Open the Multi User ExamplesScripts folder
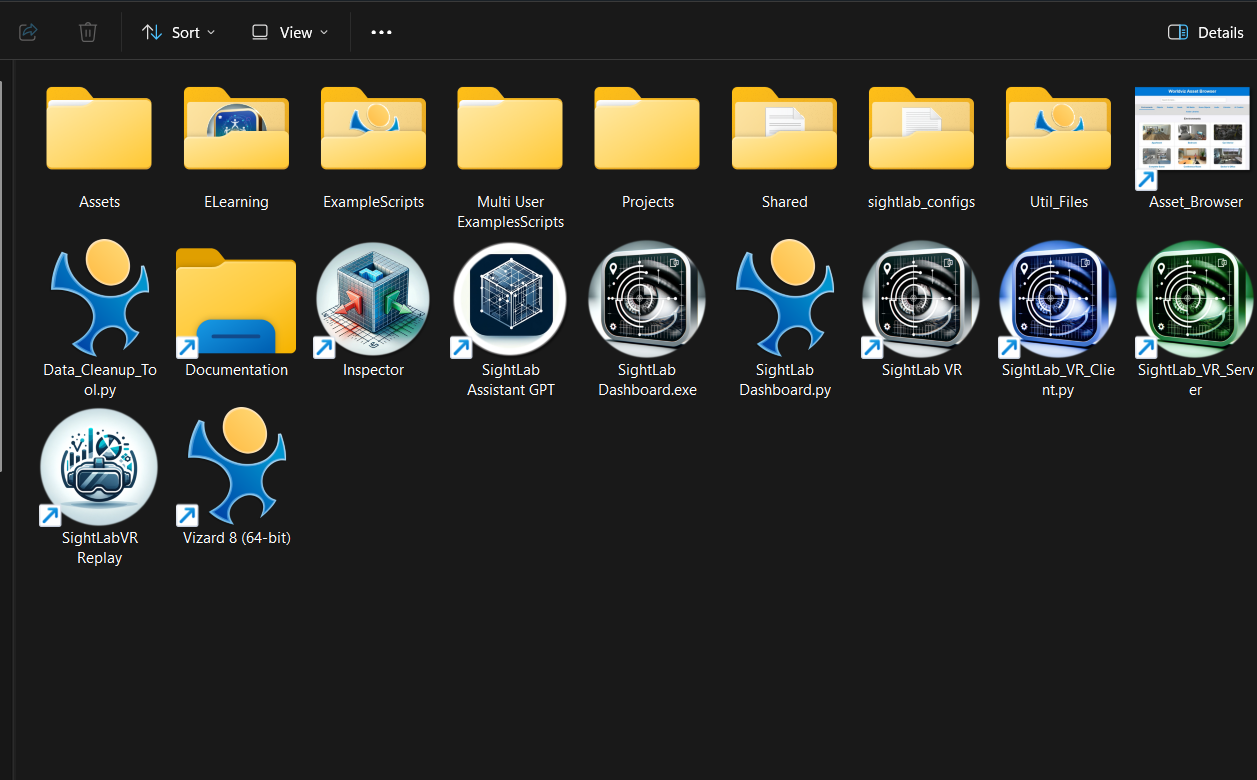1257x780 pixels. (510, 130)
